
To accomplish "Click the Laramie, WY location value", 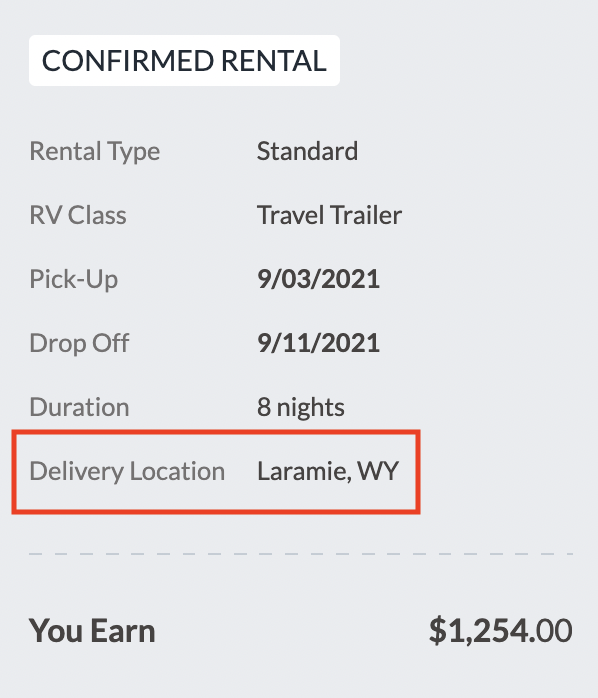I will 328,471.
